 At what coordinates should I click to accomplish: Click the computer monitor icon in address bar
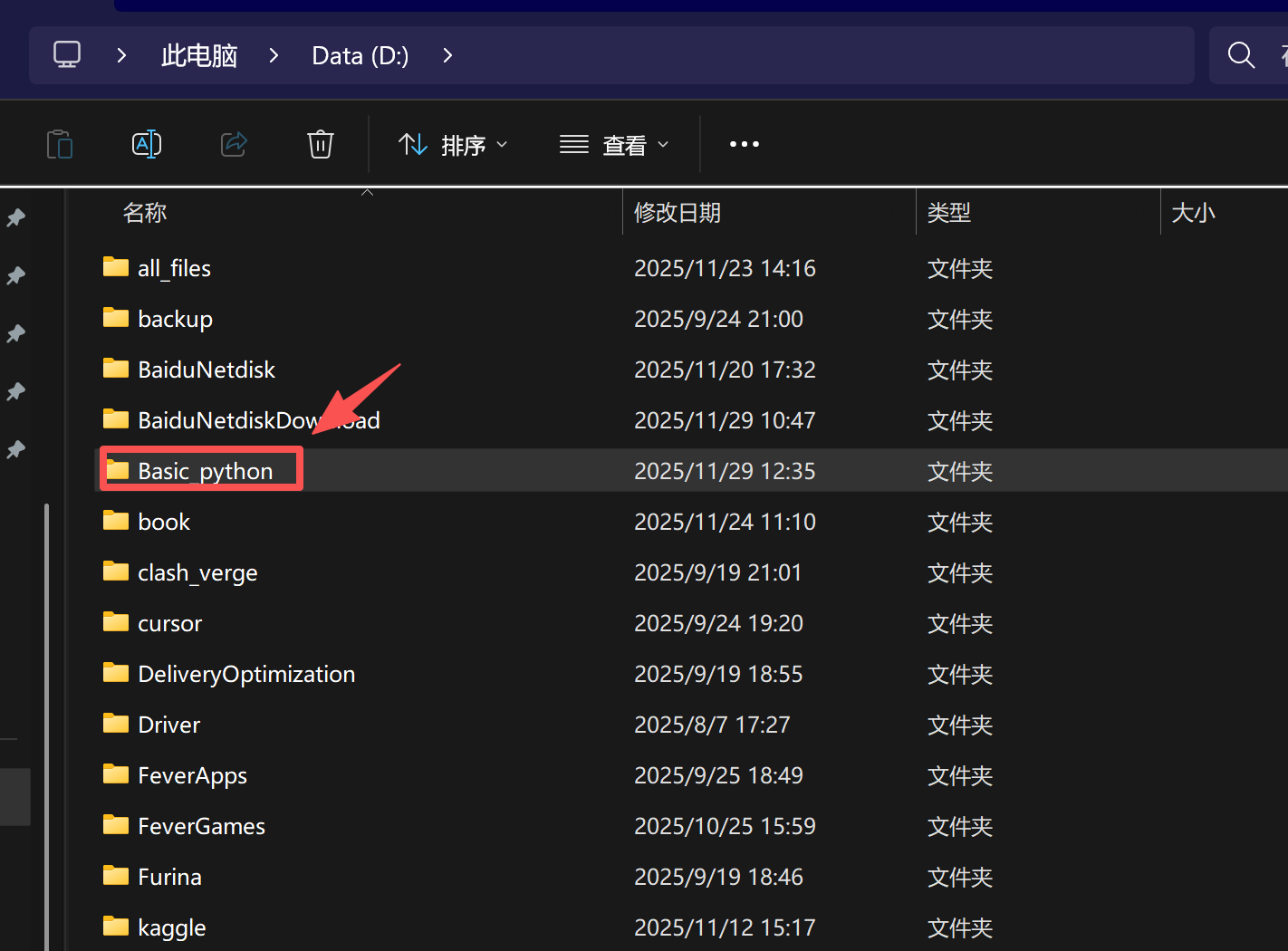pyautogui.click(x=67, y=55)
